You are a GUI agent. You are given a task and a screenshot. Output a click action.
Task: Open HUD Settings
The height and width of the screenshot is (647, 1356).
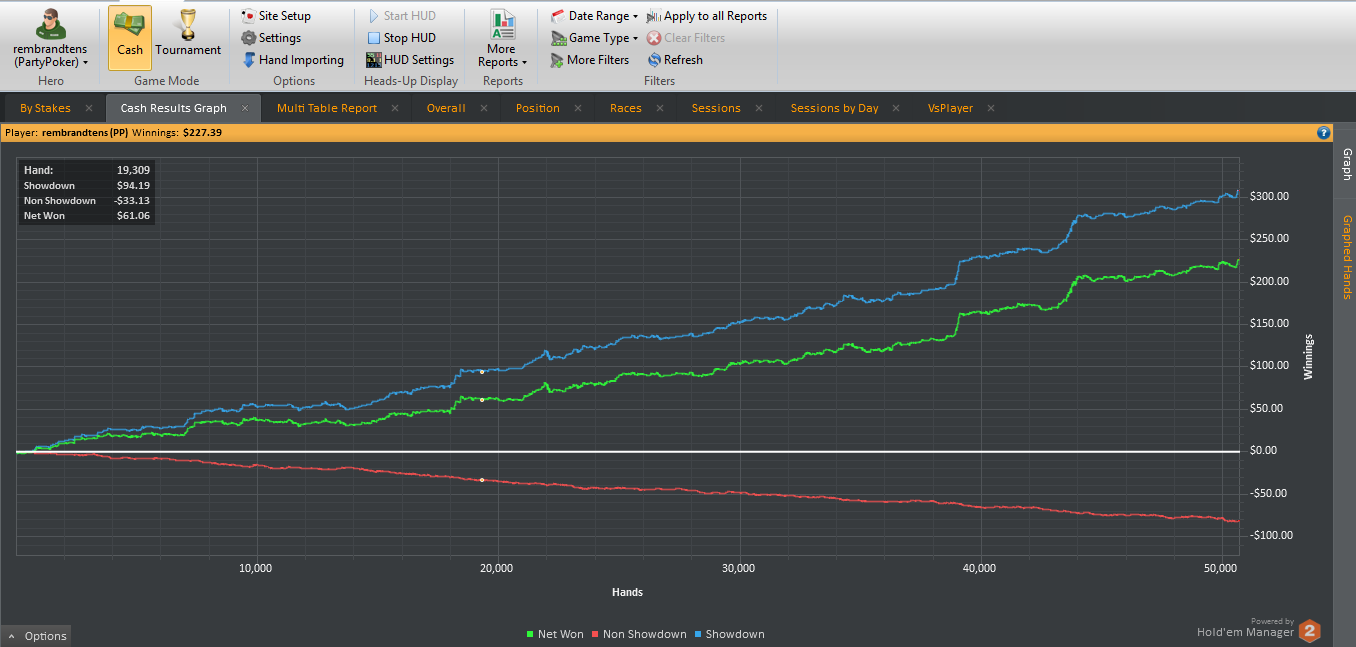[x=410, y=60]
